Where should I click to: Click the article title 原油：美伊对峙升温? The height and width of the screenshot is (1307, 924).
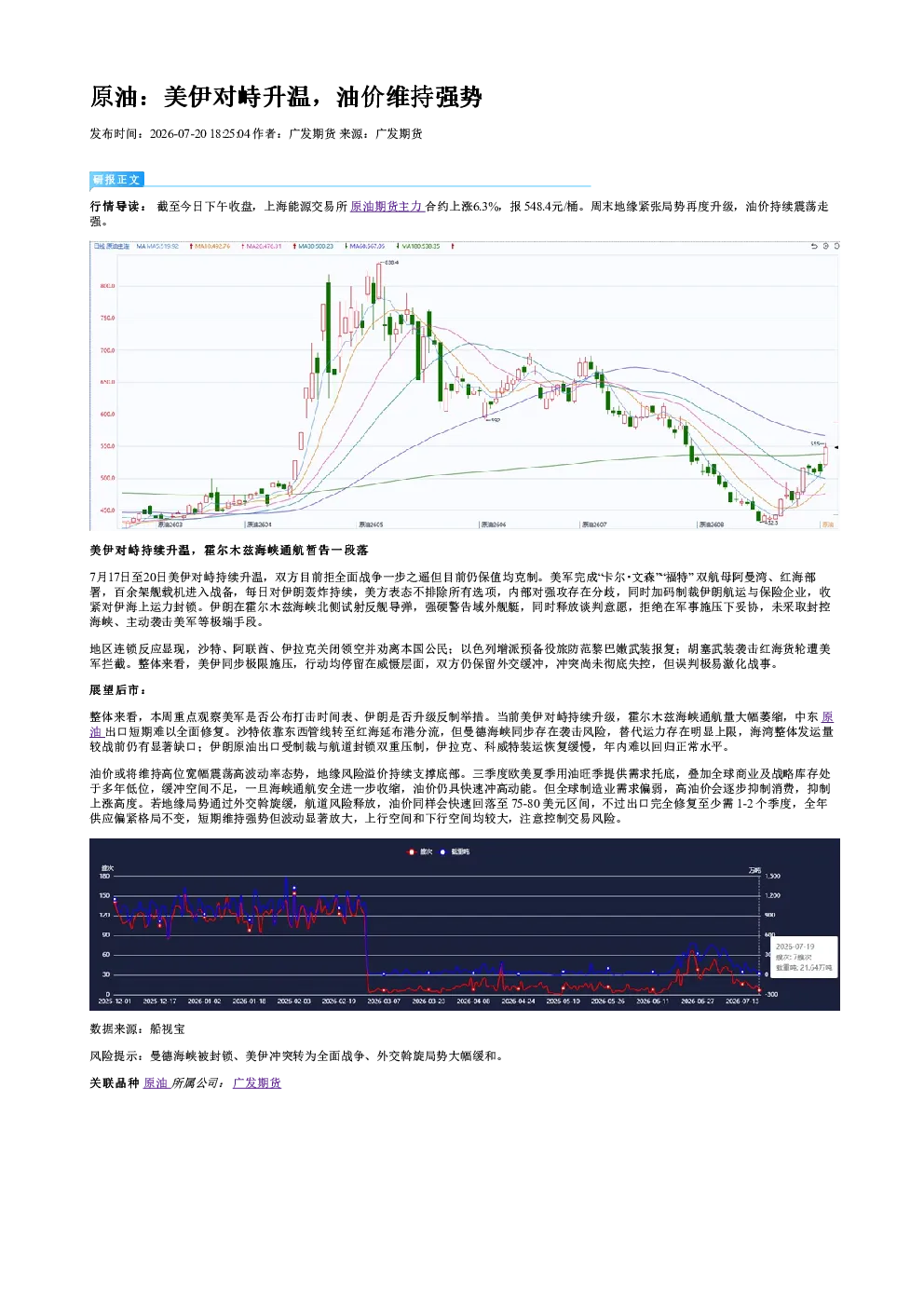(286, 97)
